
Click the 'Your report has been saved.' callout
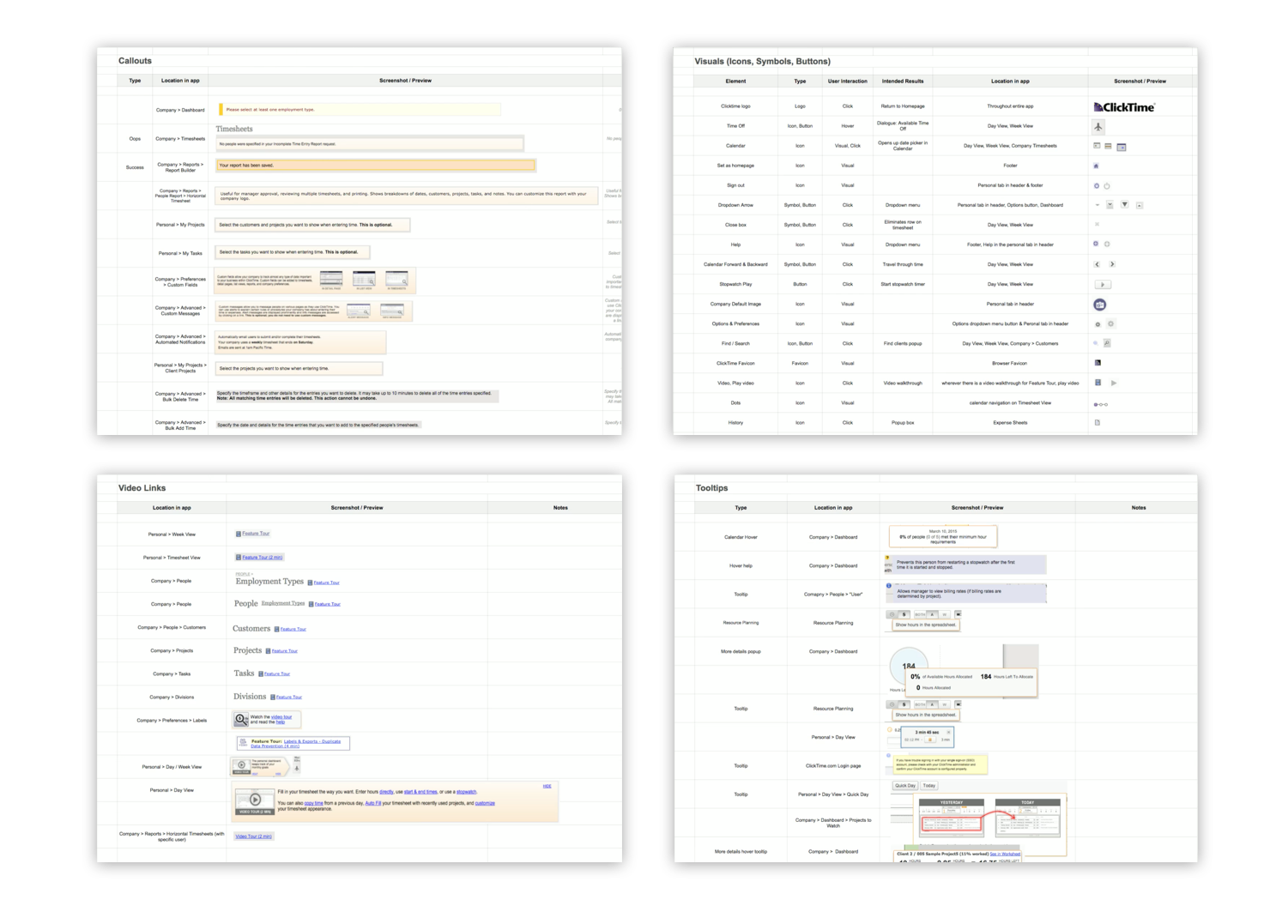376,166
